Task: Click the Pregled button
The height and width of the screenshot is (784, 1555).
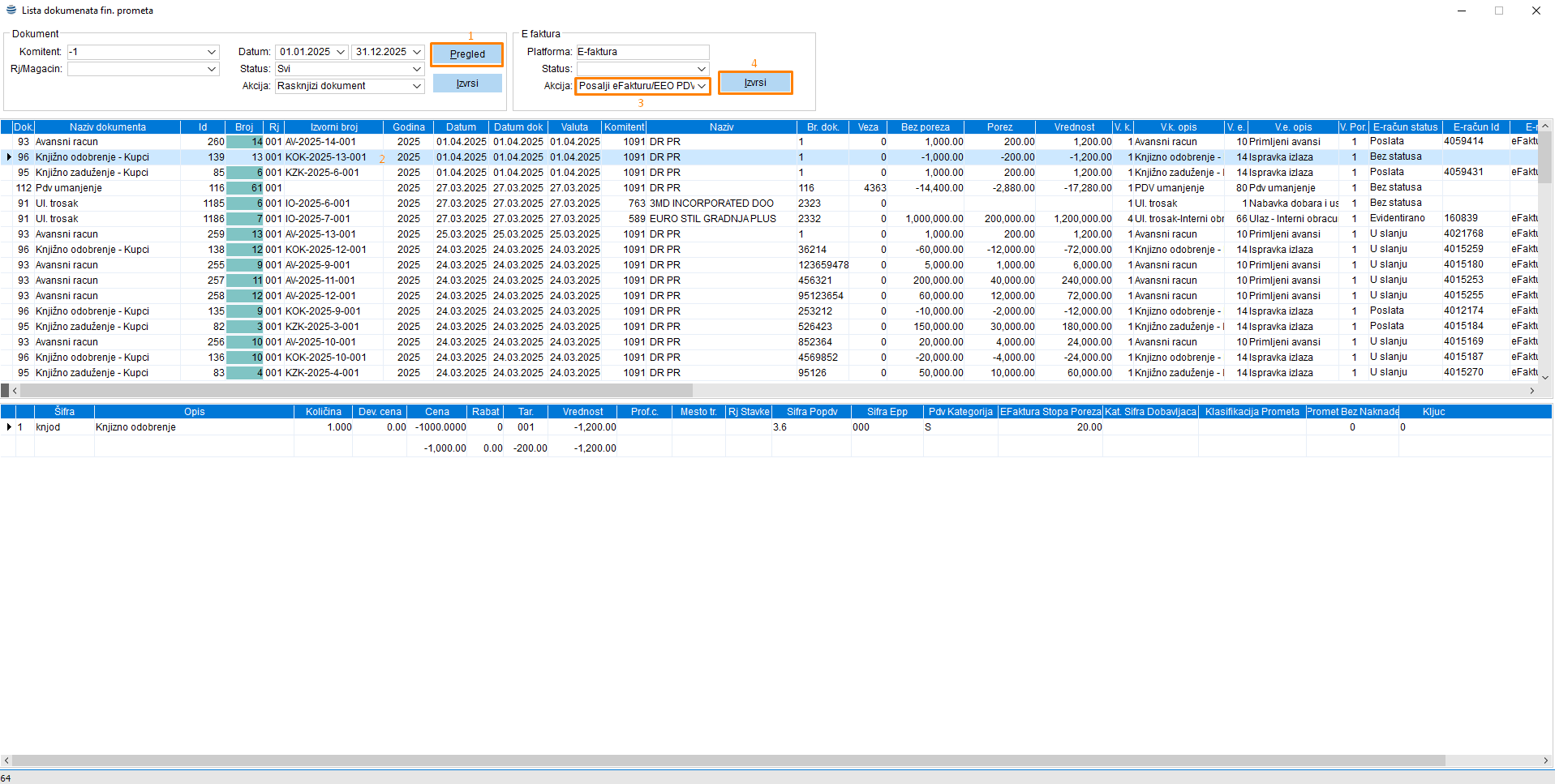Action: click(467, 54)
